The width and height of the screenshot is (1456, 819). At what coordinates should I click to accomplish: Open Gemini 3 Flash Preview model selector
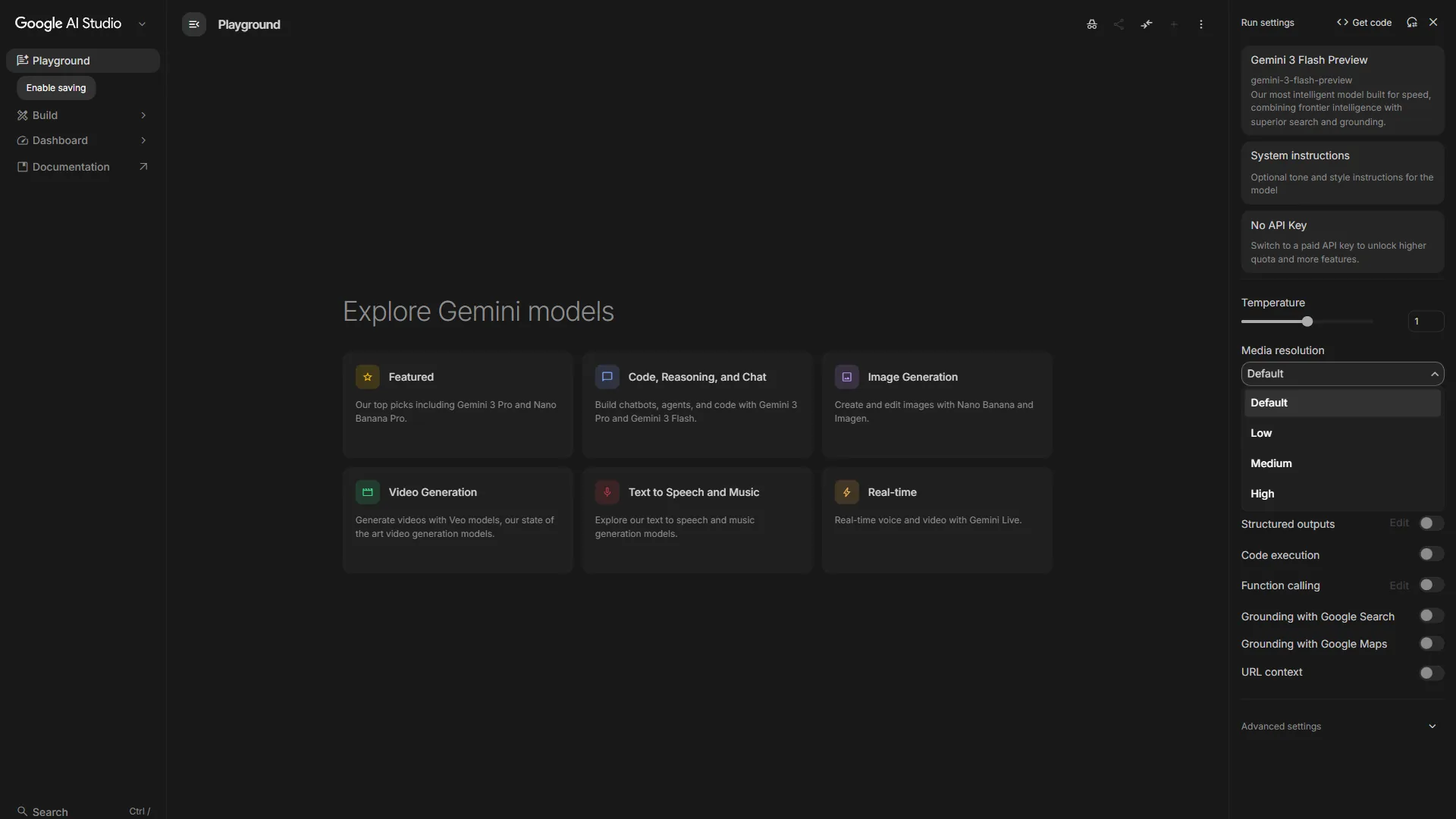coord(1342,90)
